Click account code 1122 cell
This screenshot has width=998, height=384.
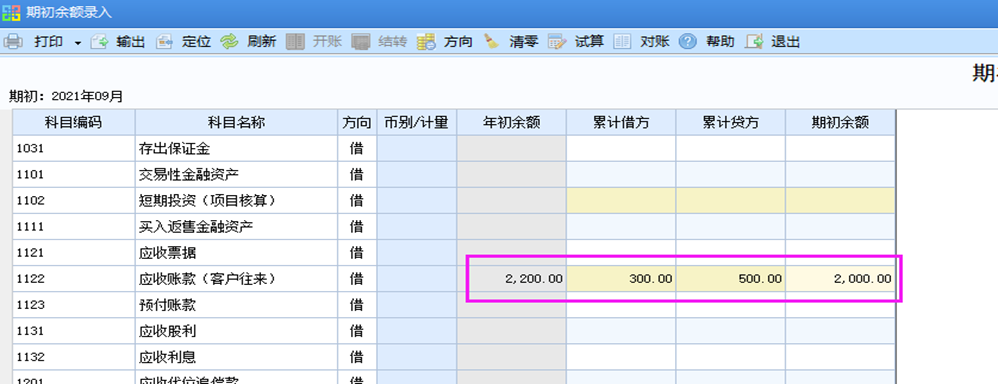click(74, 278)
